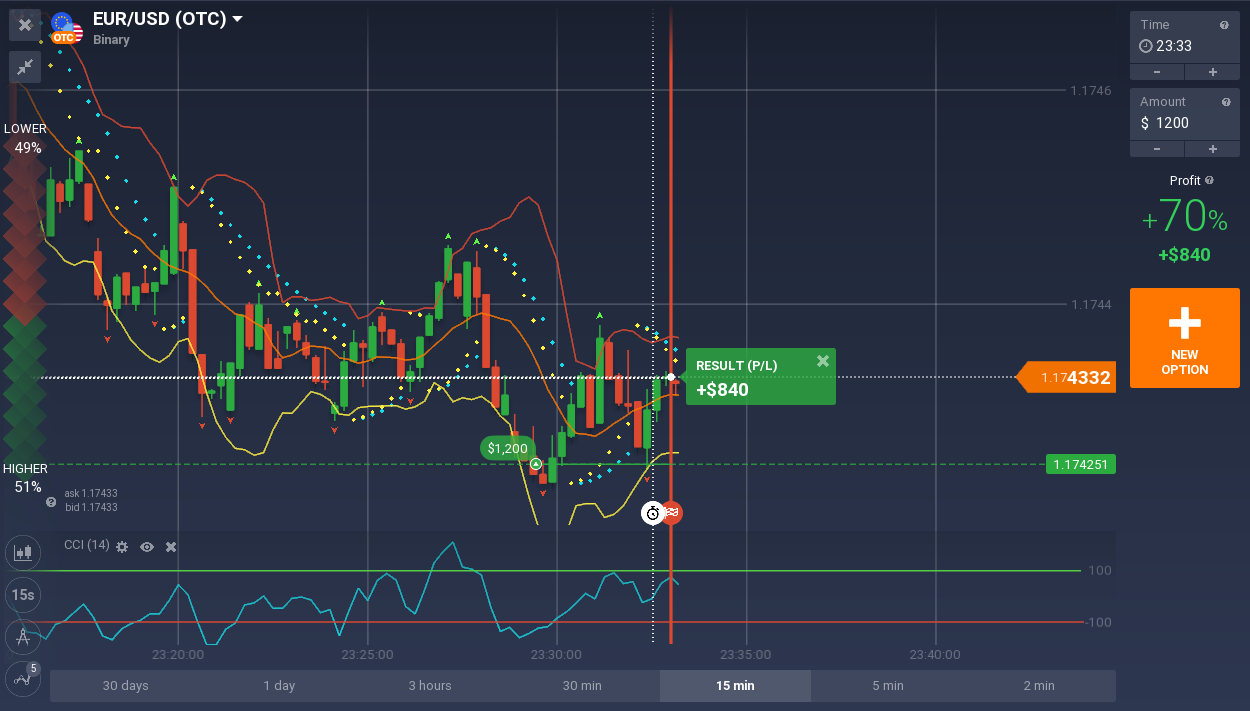Open the ask/bid help question mark
Viewport: 1250px width, 711px height.
pos(51,502)
